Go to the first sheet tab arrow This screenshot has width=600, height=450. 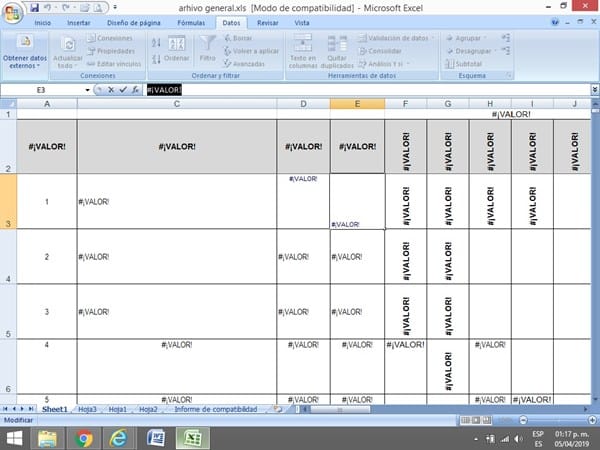tap(5, 409)
